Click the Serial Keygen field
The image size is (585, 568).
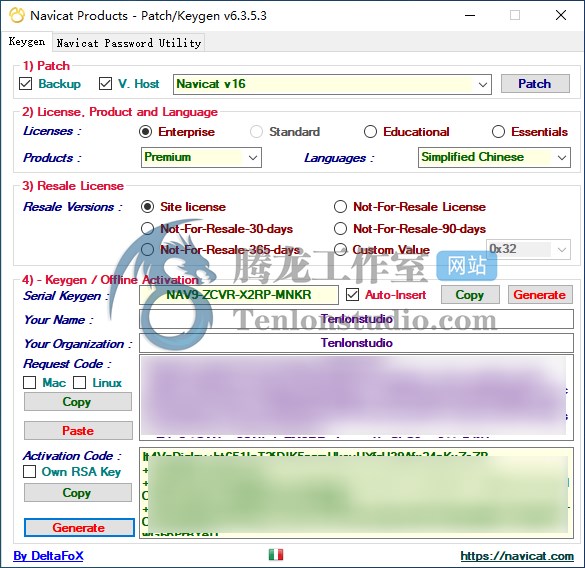pos(239,295)
